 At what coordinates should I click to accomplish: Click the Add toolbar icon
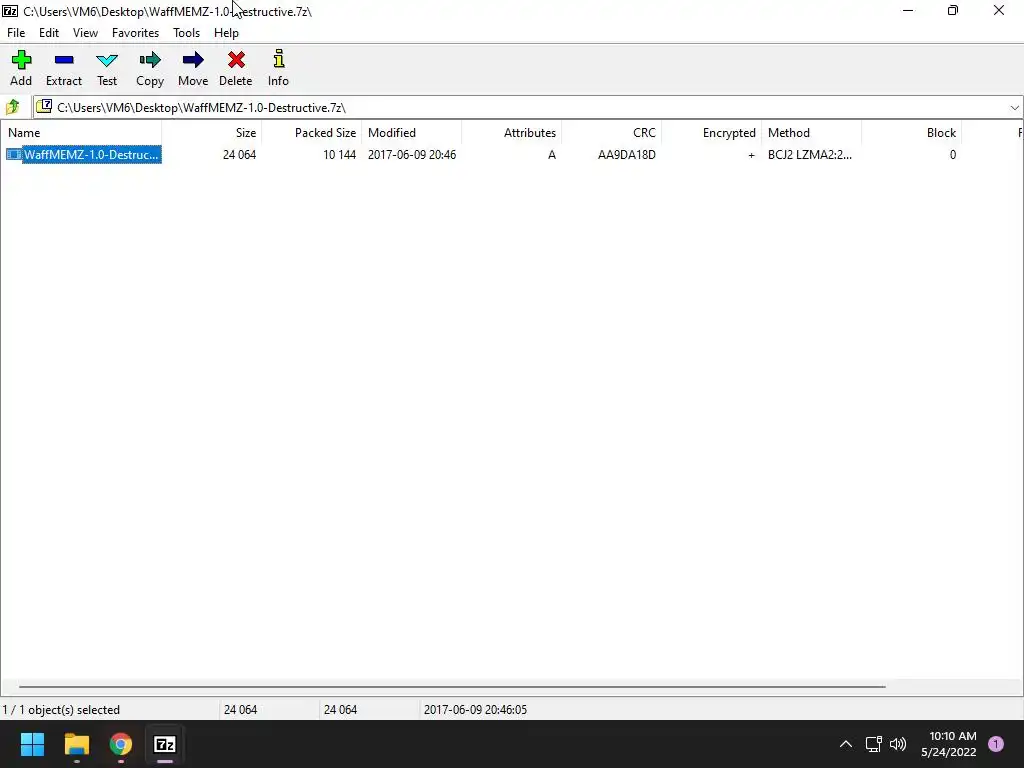click(x=21, y=60)
